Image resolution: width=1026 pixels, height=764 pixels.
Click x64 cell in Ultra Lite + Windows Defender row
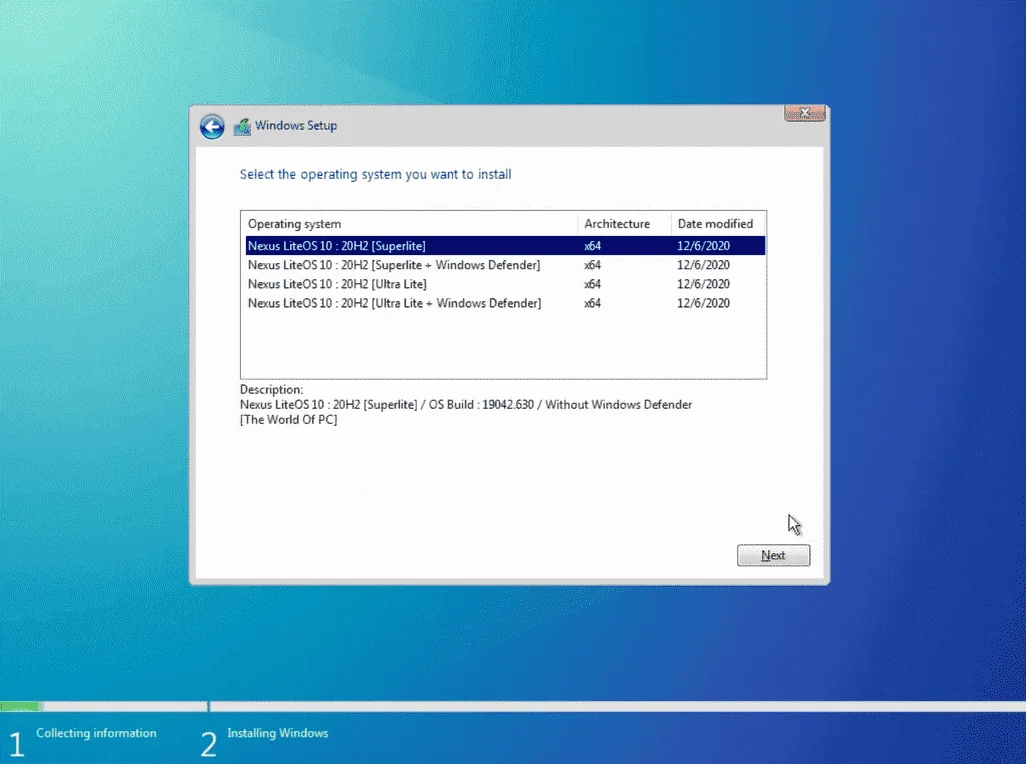click(x=592, y=303)
